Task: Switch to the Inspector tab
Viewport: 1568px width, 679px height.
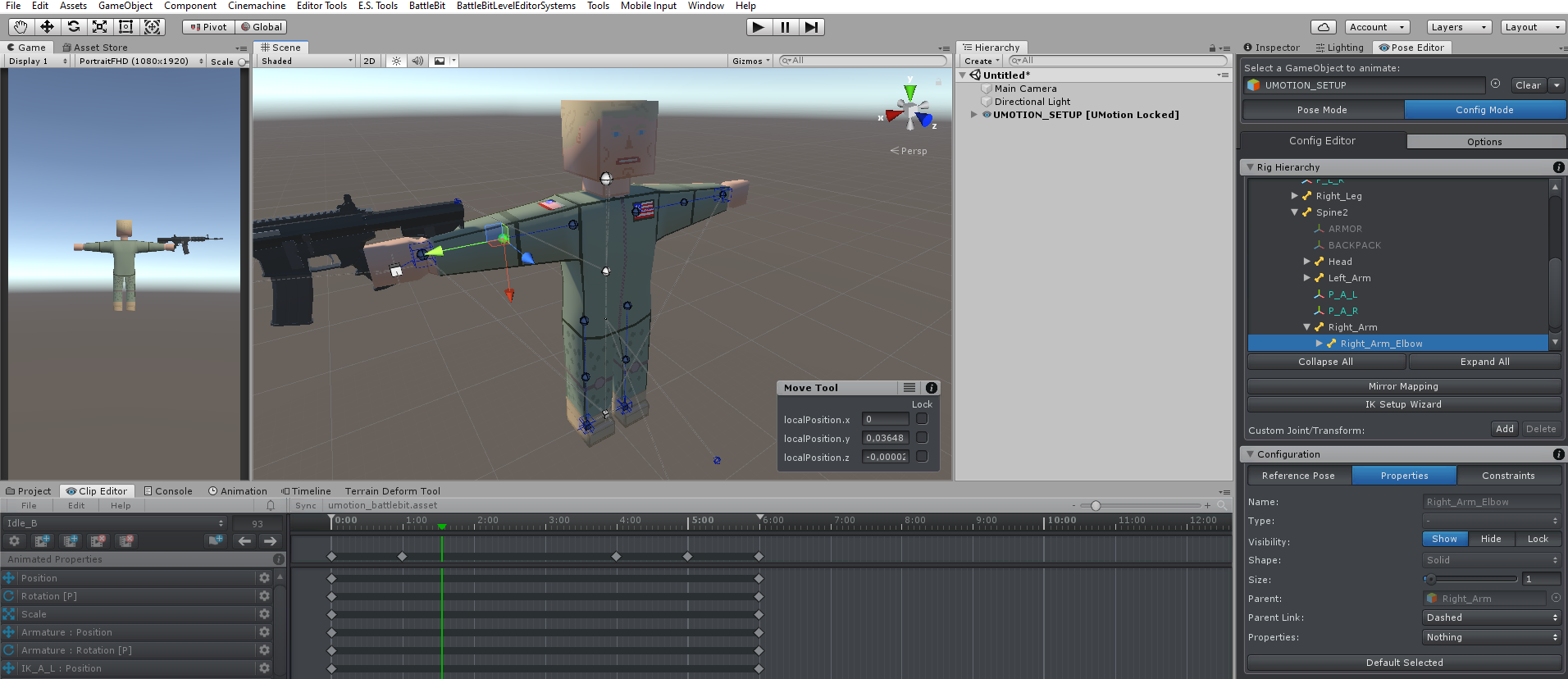Action: tap(1272, 48)
